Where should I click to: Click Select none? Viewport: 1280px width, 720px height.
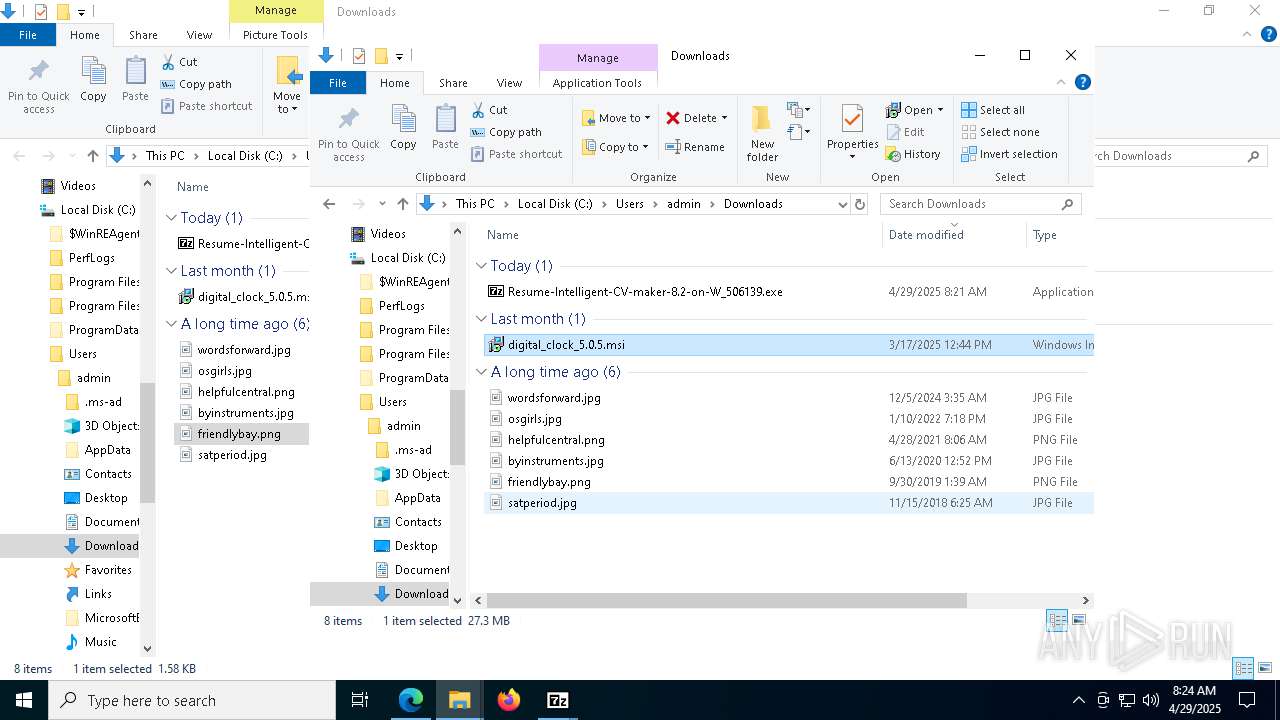click(x=1000, y=132)
